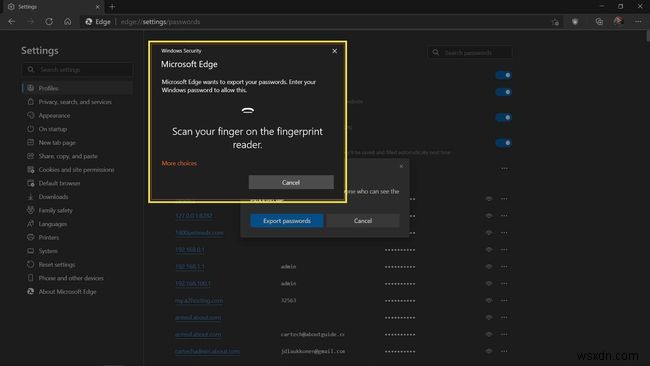
Task: Go back using the browser back arrow
Action: click(x=12, y=22)
